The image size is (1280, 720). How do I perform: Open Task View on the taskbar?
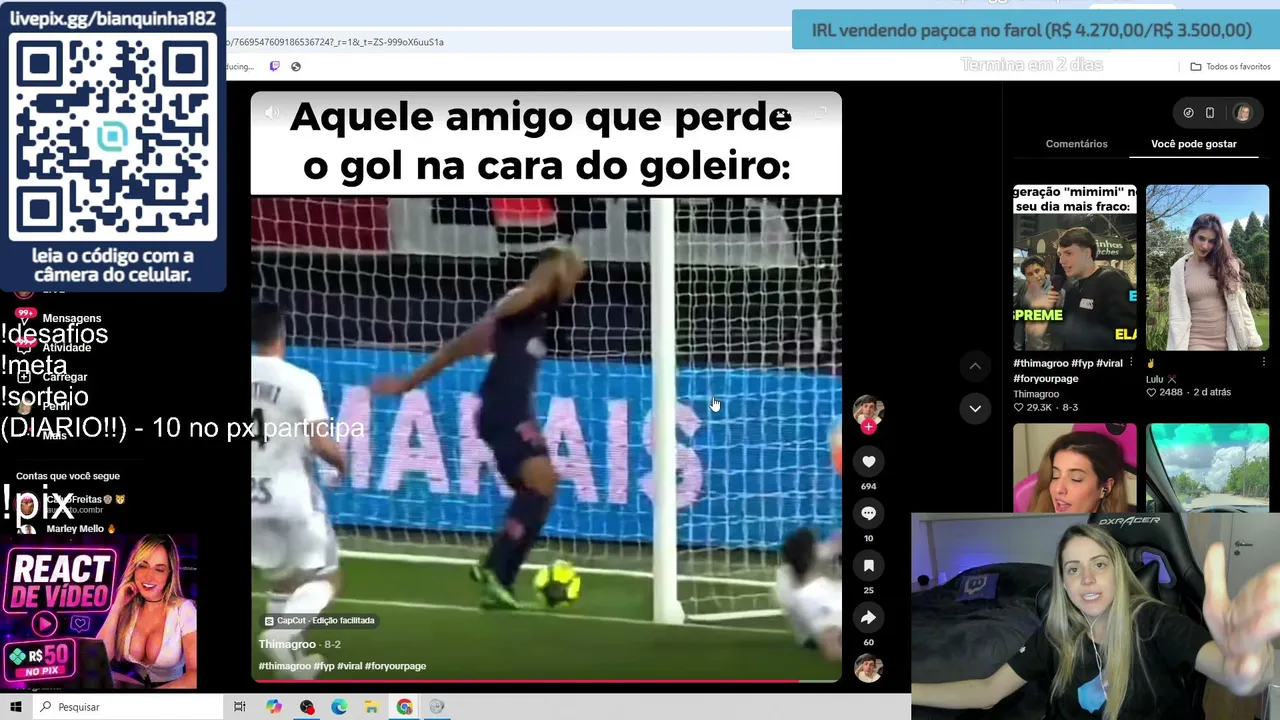tap(240, 707)
